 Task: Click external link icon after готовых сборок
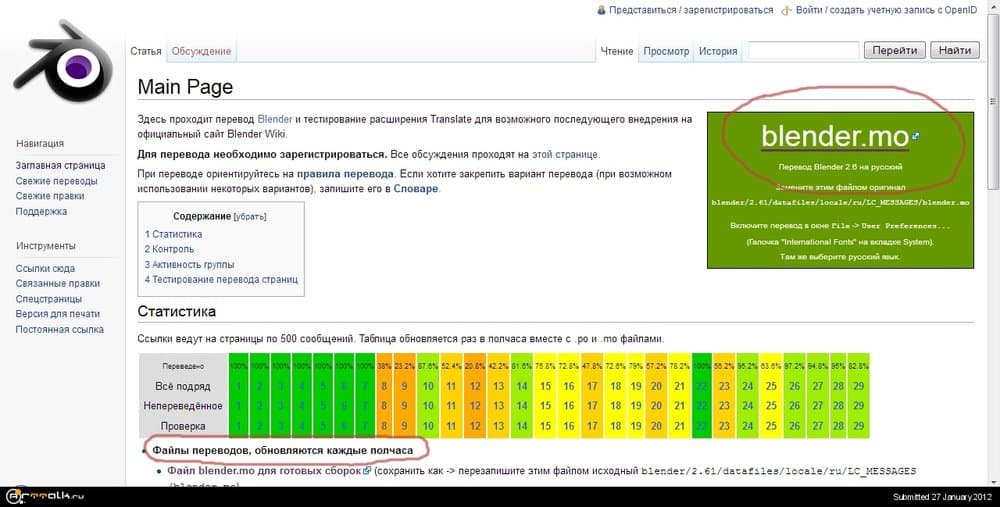pyautogui.click(x=367, y=470)
